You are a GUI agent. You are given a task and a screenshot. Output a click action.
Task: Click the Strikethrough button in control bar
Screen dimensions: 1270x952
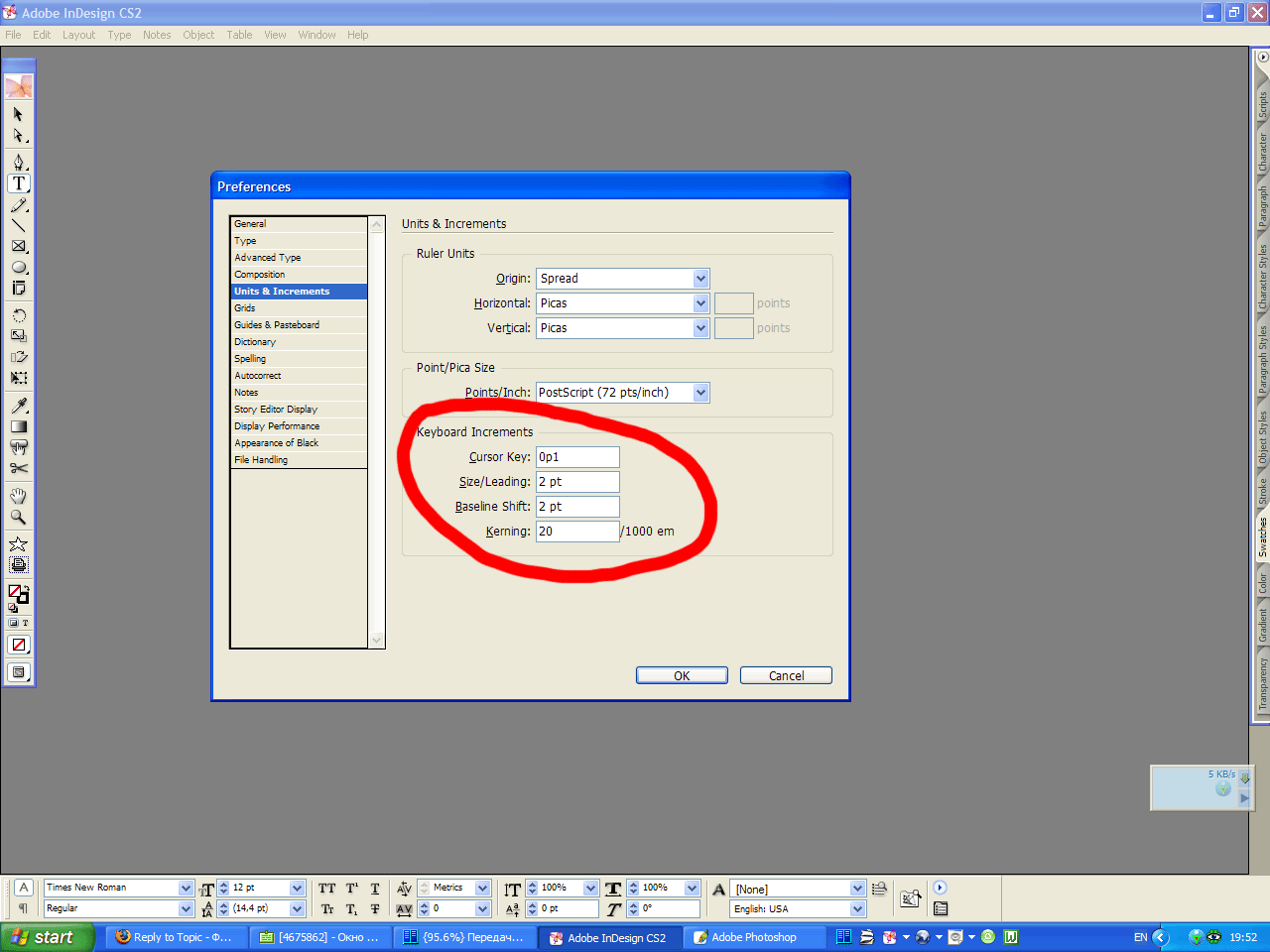click(x=375, y=909)
